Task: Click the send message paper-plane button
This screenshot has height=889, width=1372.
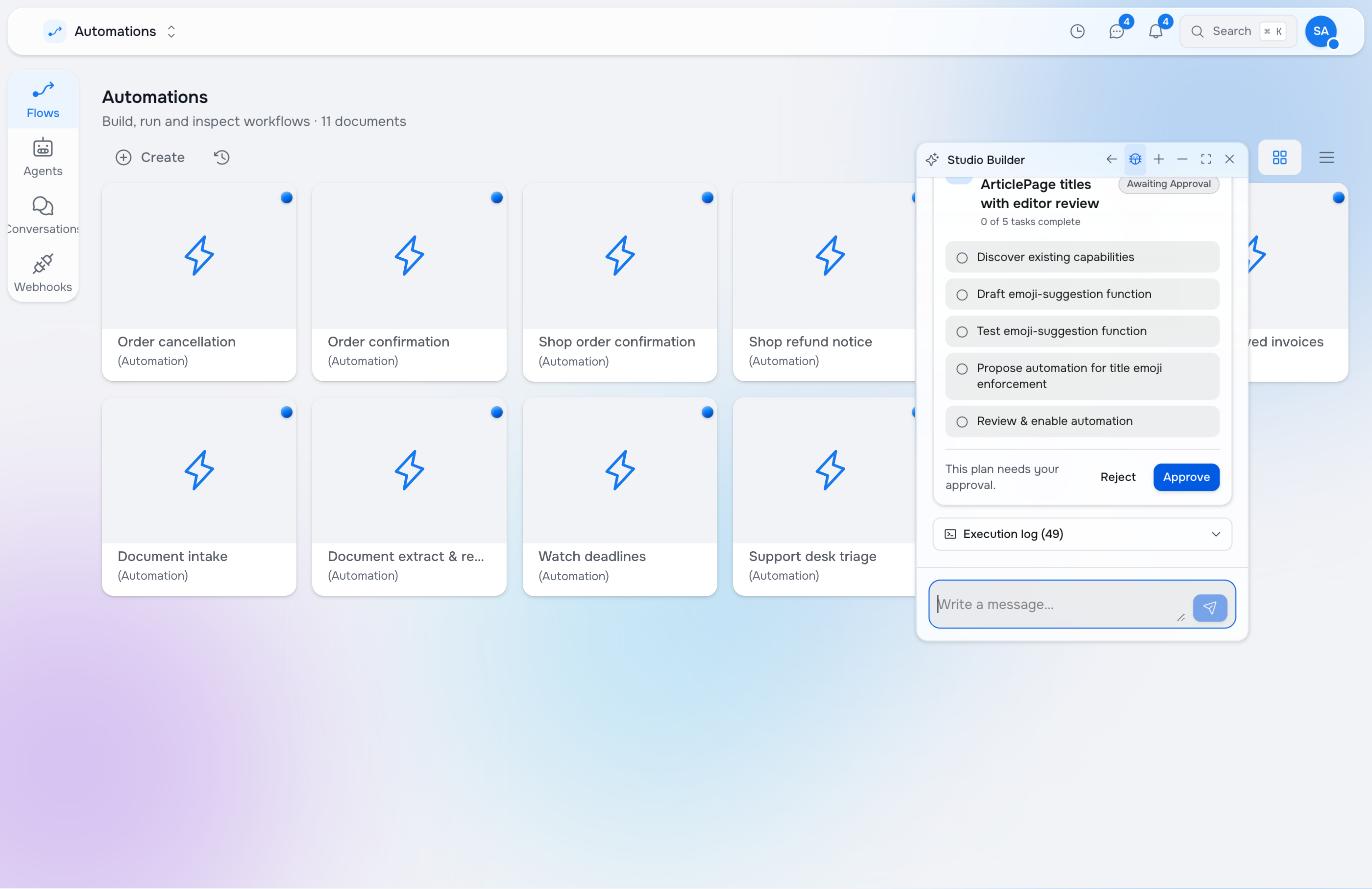Action: (x=1210, y=607)
